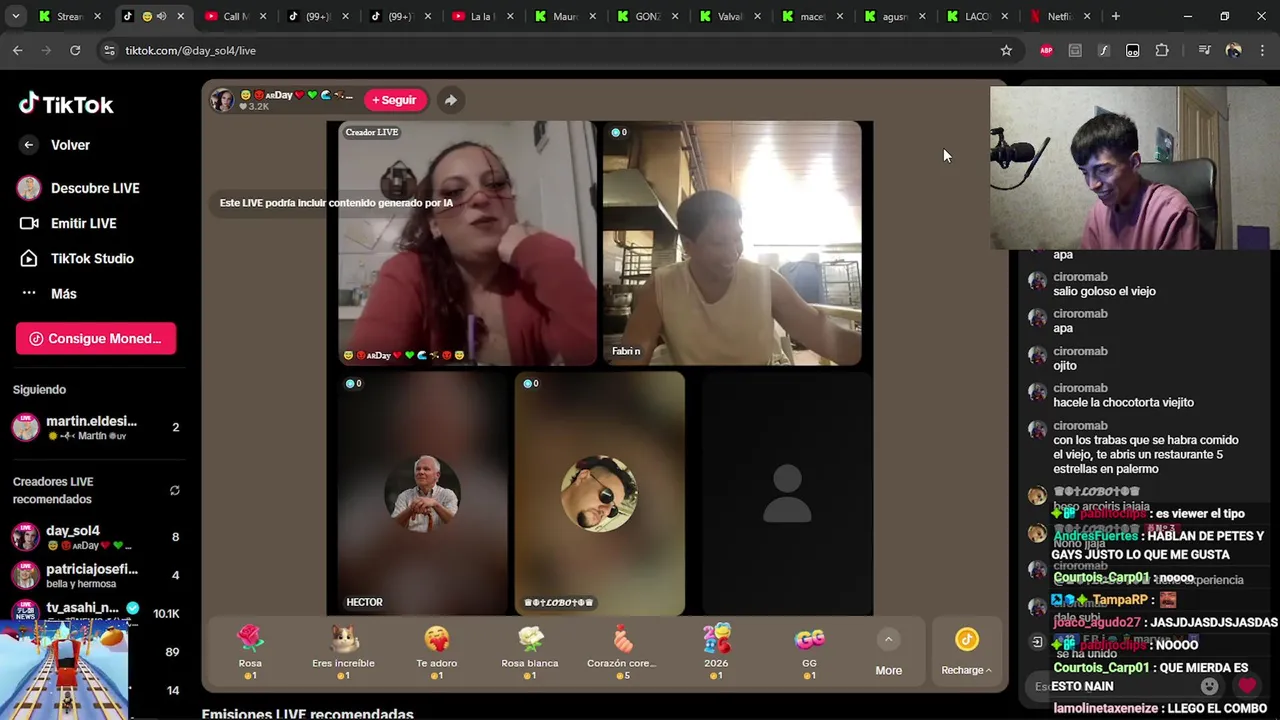This screenshot has width=1280, height=720.
Task: Refresh recommended LIVE creators list
Action: 175,490
